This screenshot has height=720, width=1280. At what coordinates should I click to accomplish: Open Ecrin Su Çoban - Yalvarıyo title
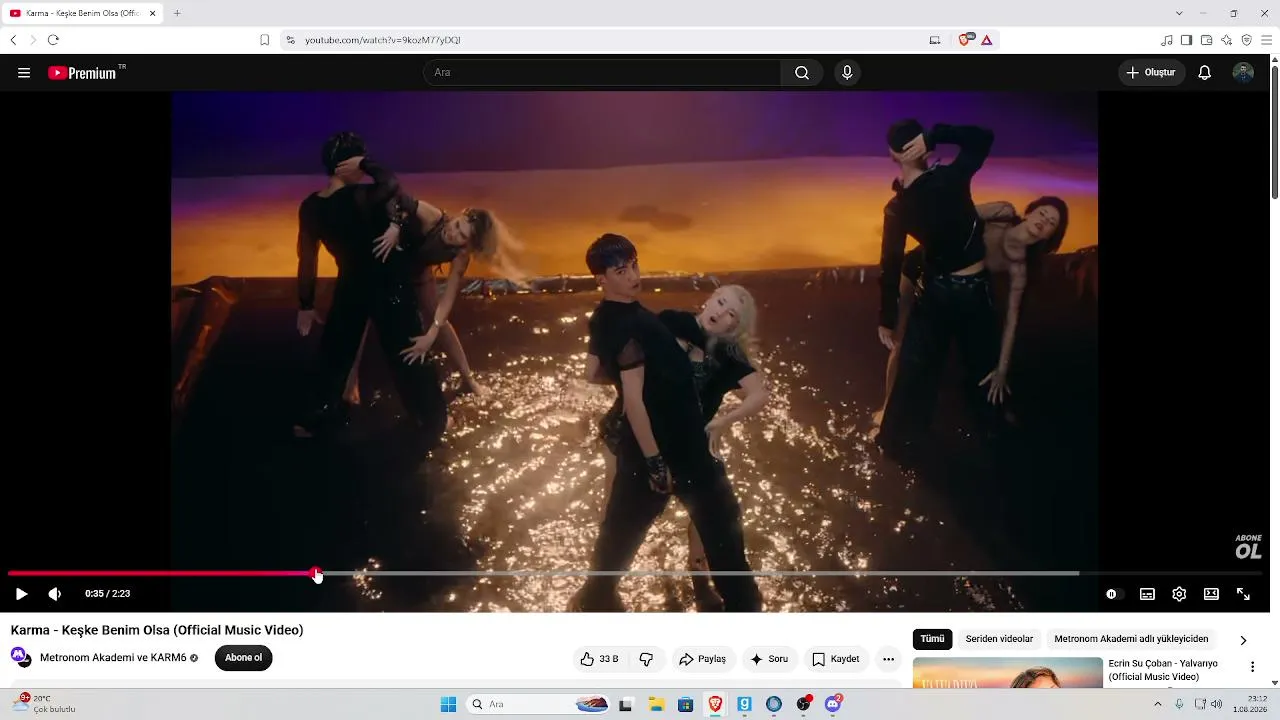[1163, 670]
